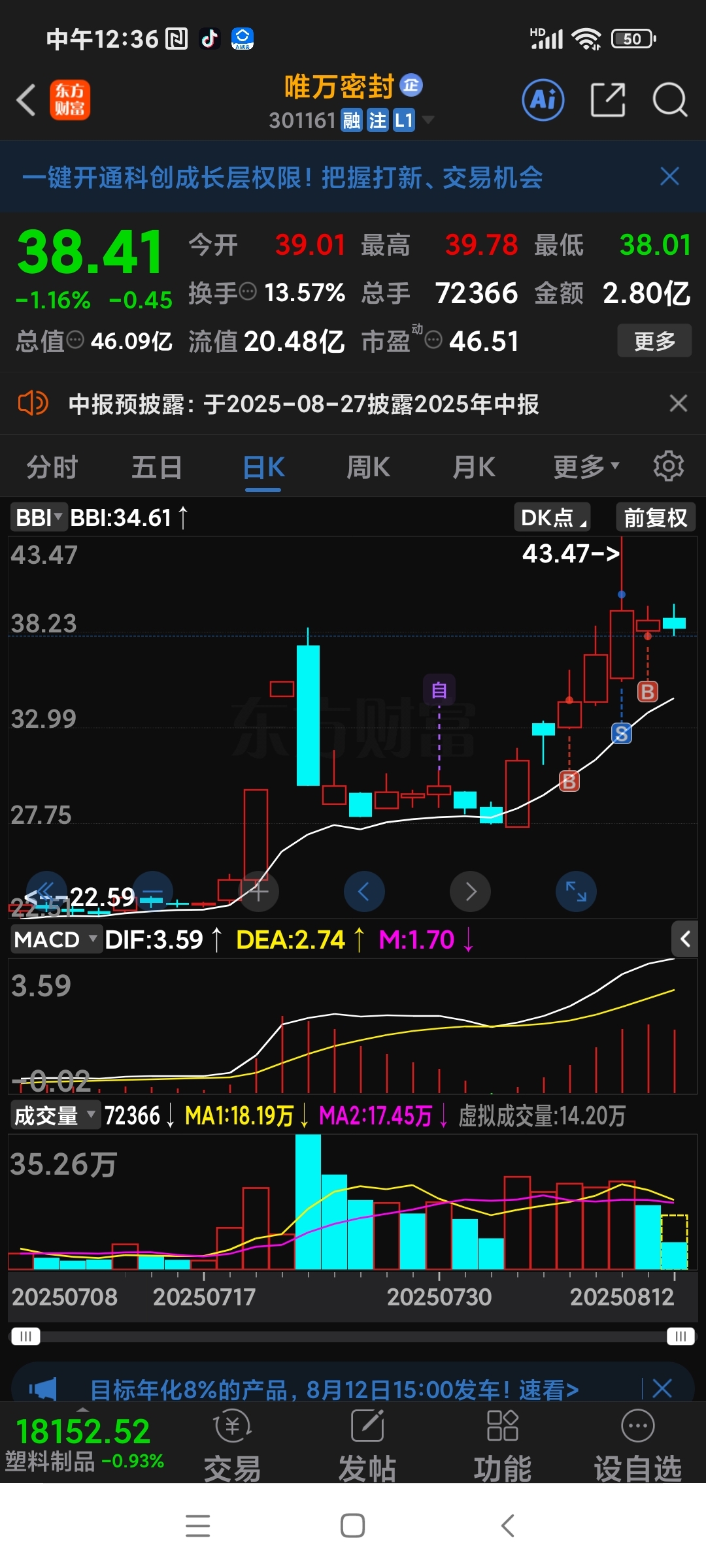The height and width of the screenshot is (1568, 706).
Task: Select the 分时 tab
Action: 52,467
